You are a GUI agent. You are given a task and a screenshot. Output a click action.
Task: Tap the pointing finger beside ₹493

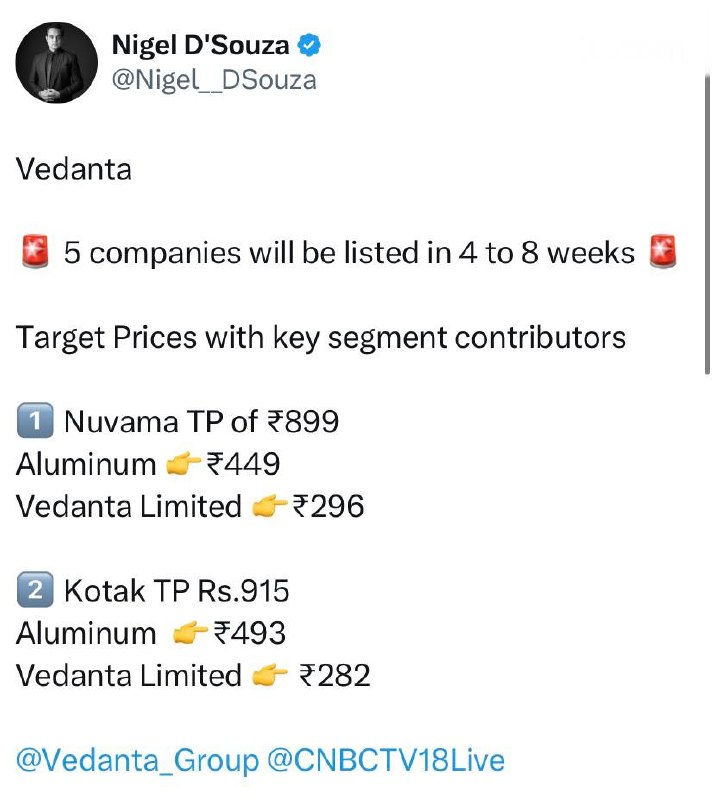[x=191, y=633]
